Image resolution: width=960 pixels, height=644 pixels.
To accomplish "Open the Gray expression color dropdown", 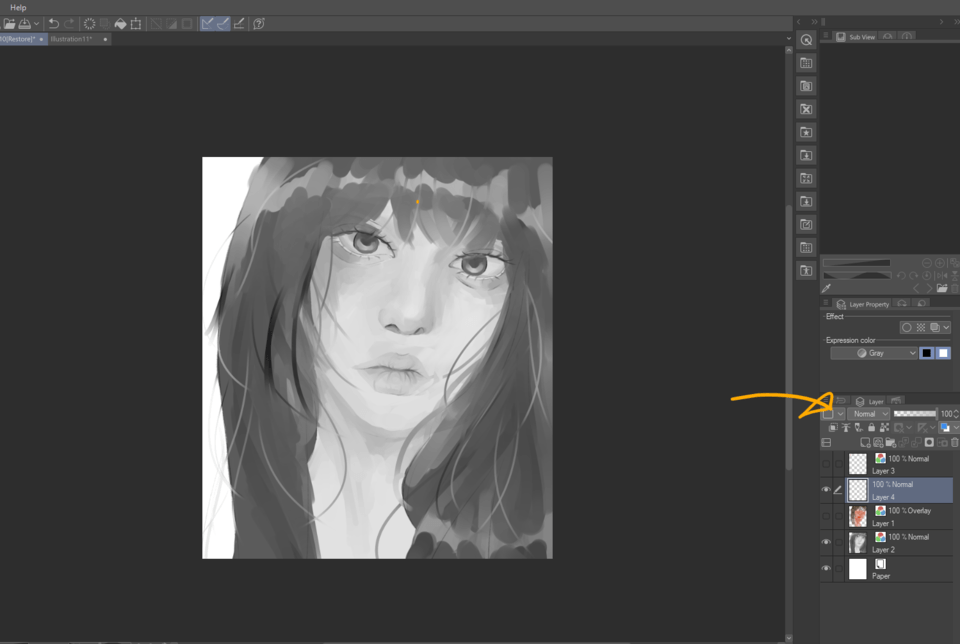I will (874, 352).
